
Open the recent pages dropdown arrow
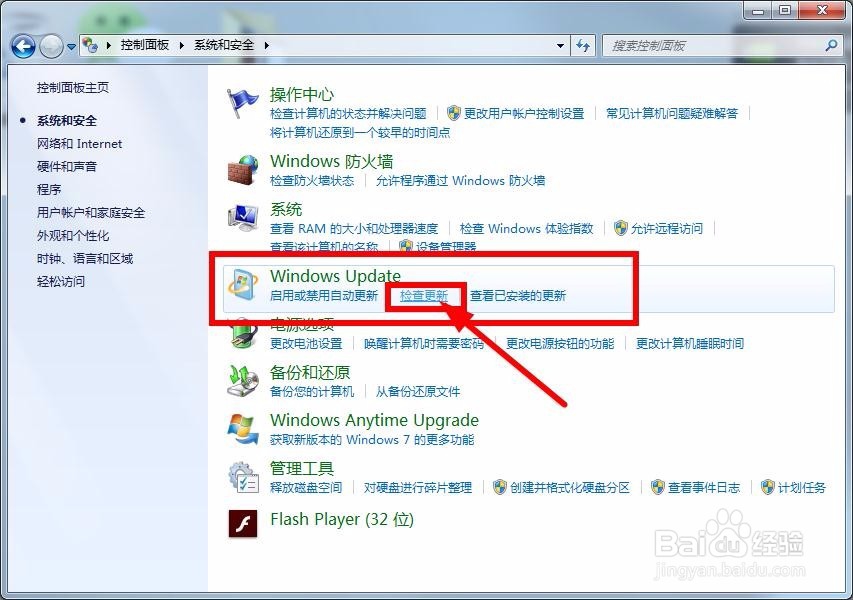tap(71, 47)
